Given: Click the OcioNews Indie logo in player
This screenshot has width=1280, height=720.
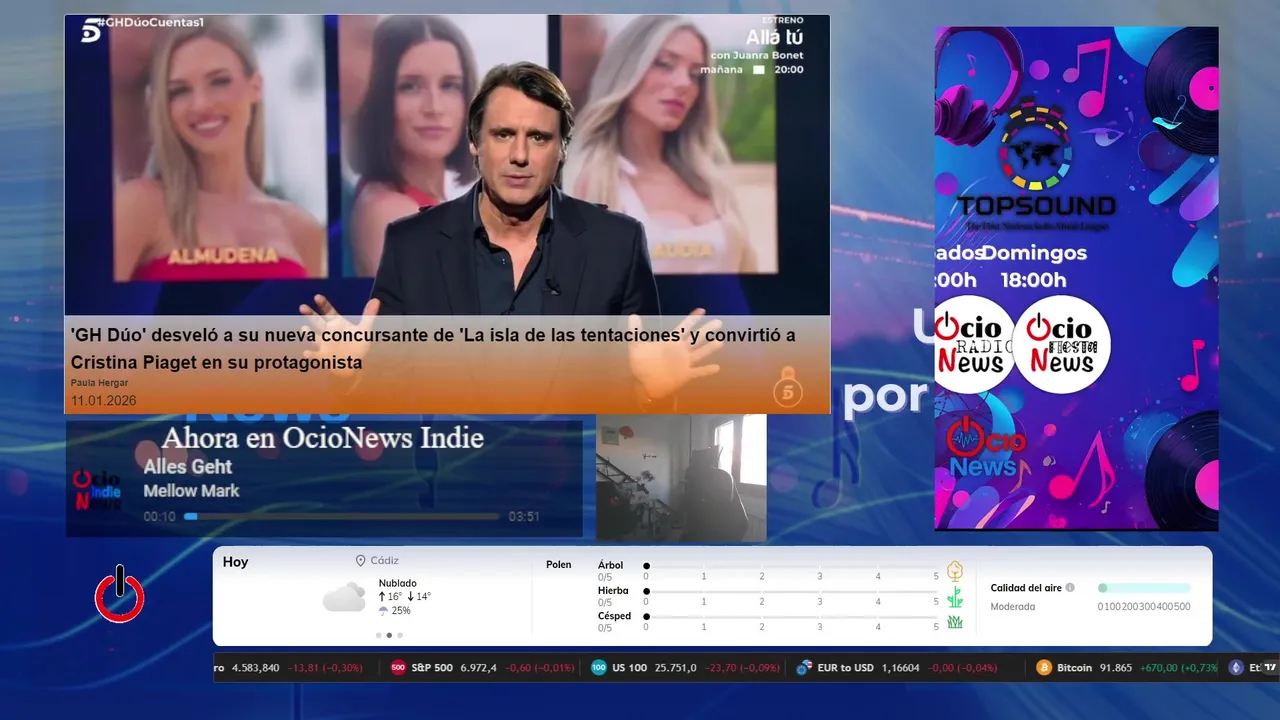Looking at the screenshot, I should pyautogui.click(x=97, y=491).
